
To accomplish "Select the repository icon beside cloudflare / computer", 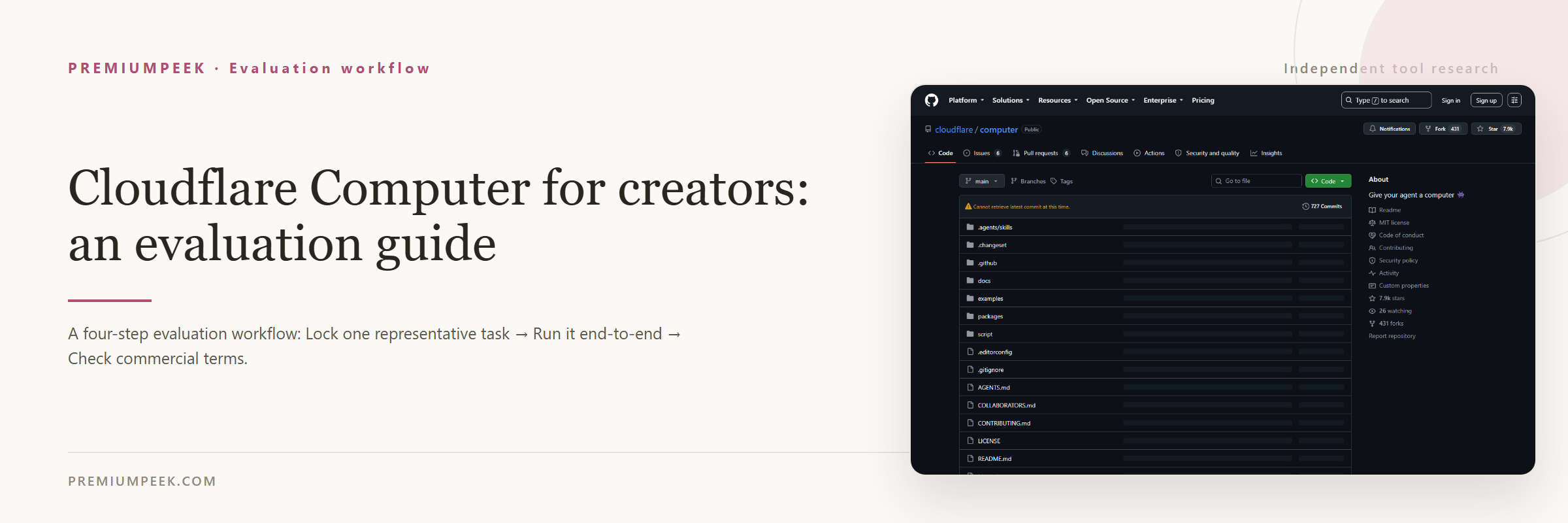I will click(x=928, y=129).
